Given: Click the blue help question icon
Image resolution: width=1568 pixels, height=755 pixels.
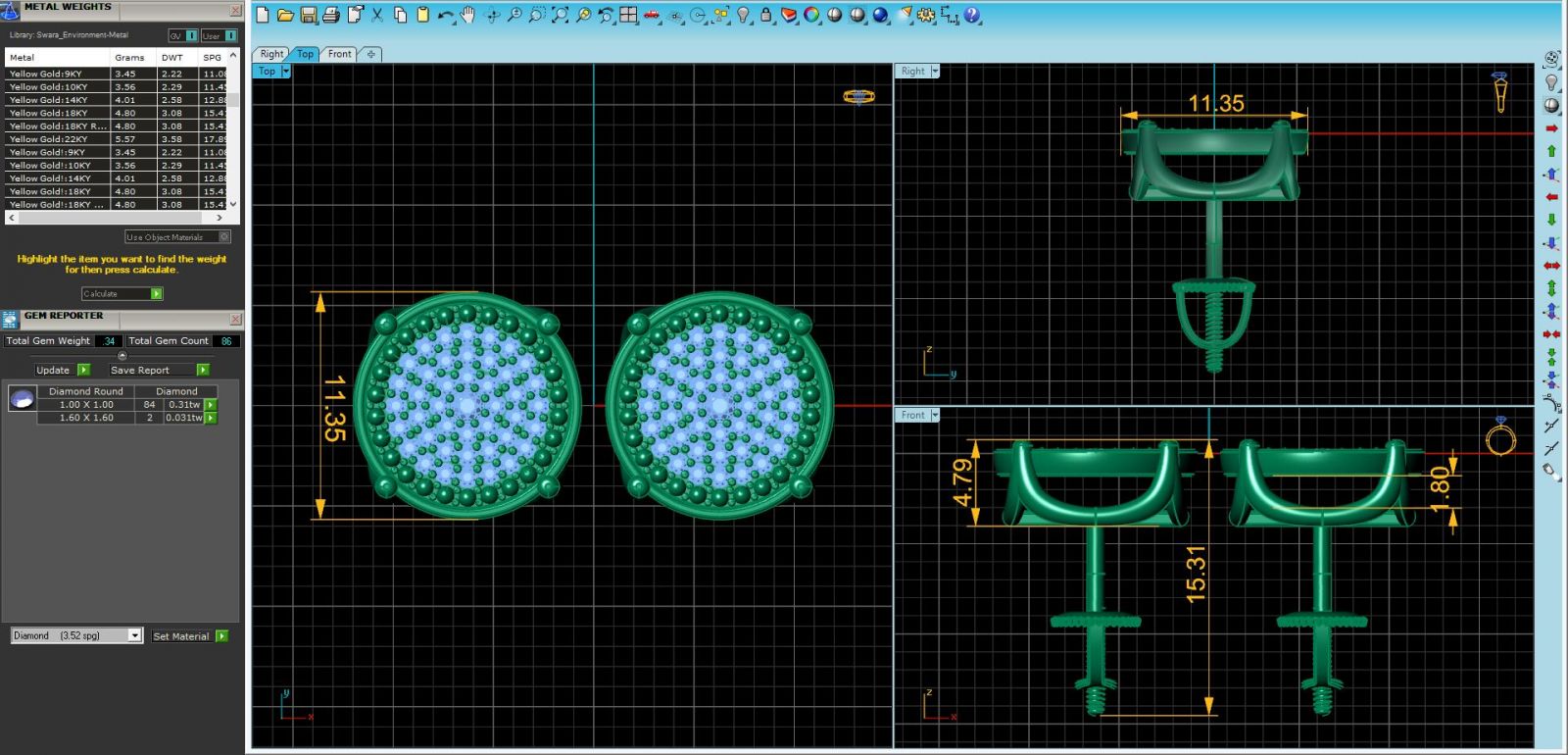Looking at the screenshot, I should (971, 16).
